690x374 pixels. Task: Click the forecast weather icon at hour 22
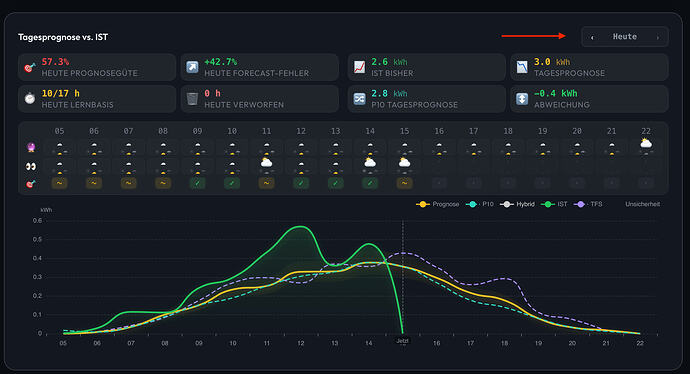pyautogui.click(x=646, y=143)
